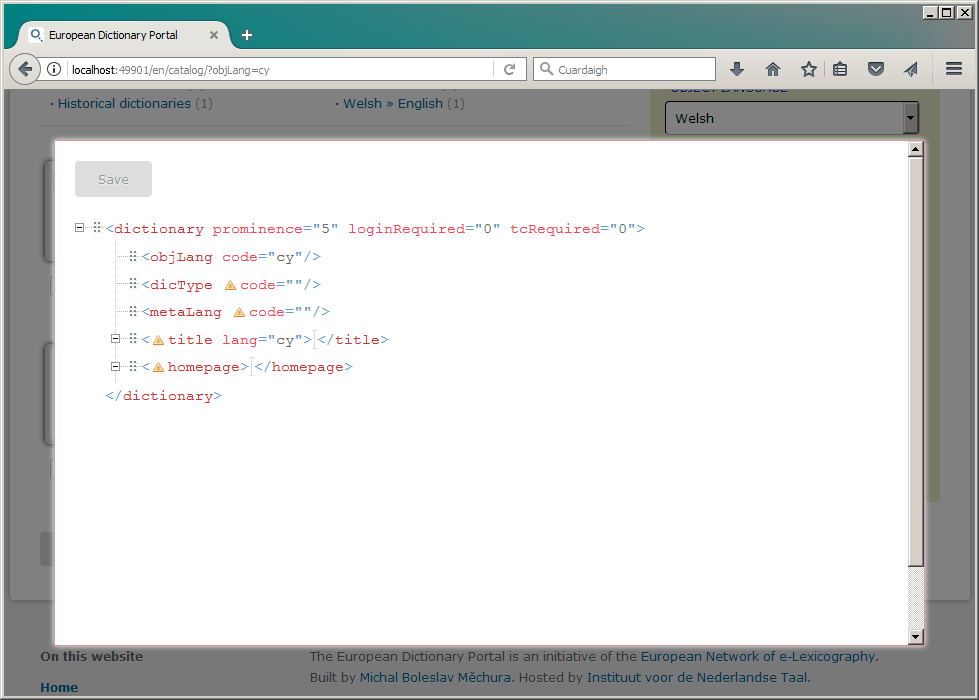Viewport: 979px width, 700px height.
Task: Click the Pocket save icon
Action: point(876,69)
